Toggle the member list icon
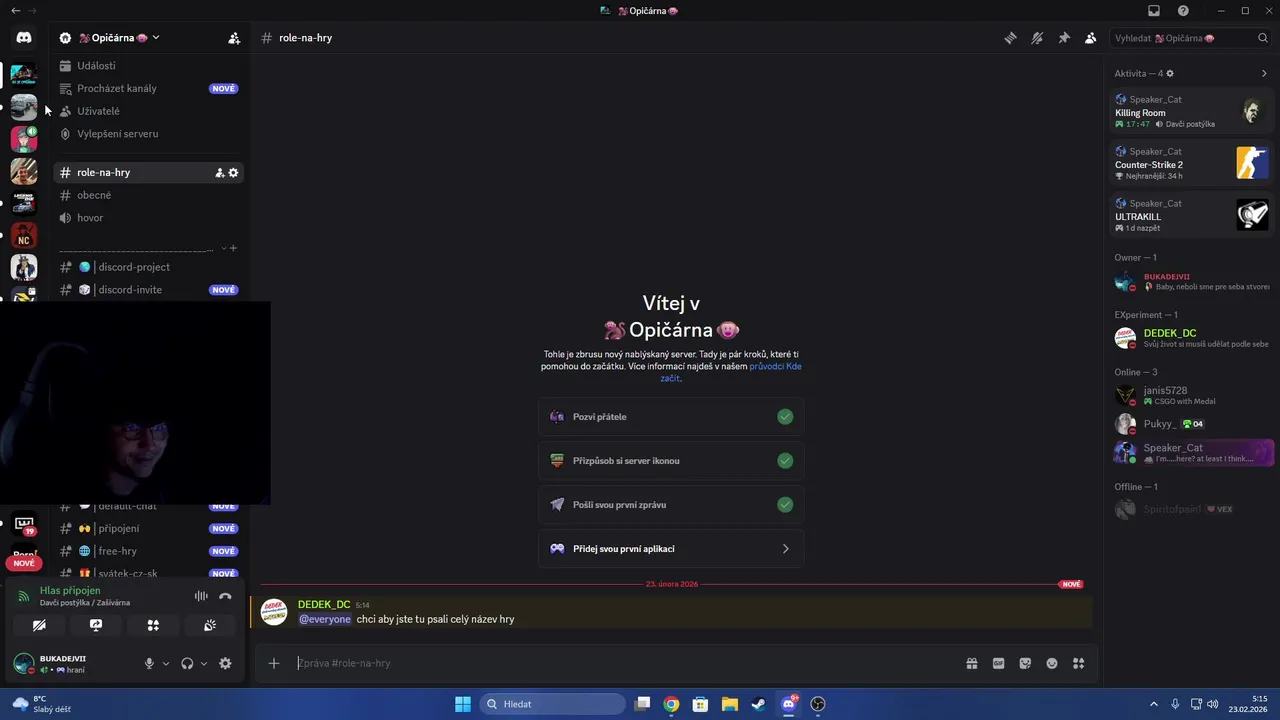The image size is (1280, 720). [1091, 38]
